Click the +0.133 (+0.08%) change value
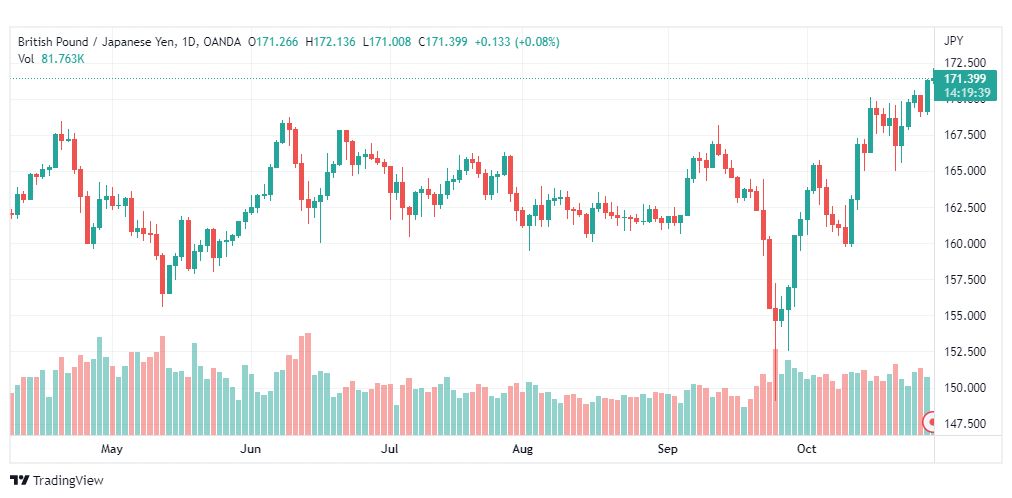 [517, 42]
